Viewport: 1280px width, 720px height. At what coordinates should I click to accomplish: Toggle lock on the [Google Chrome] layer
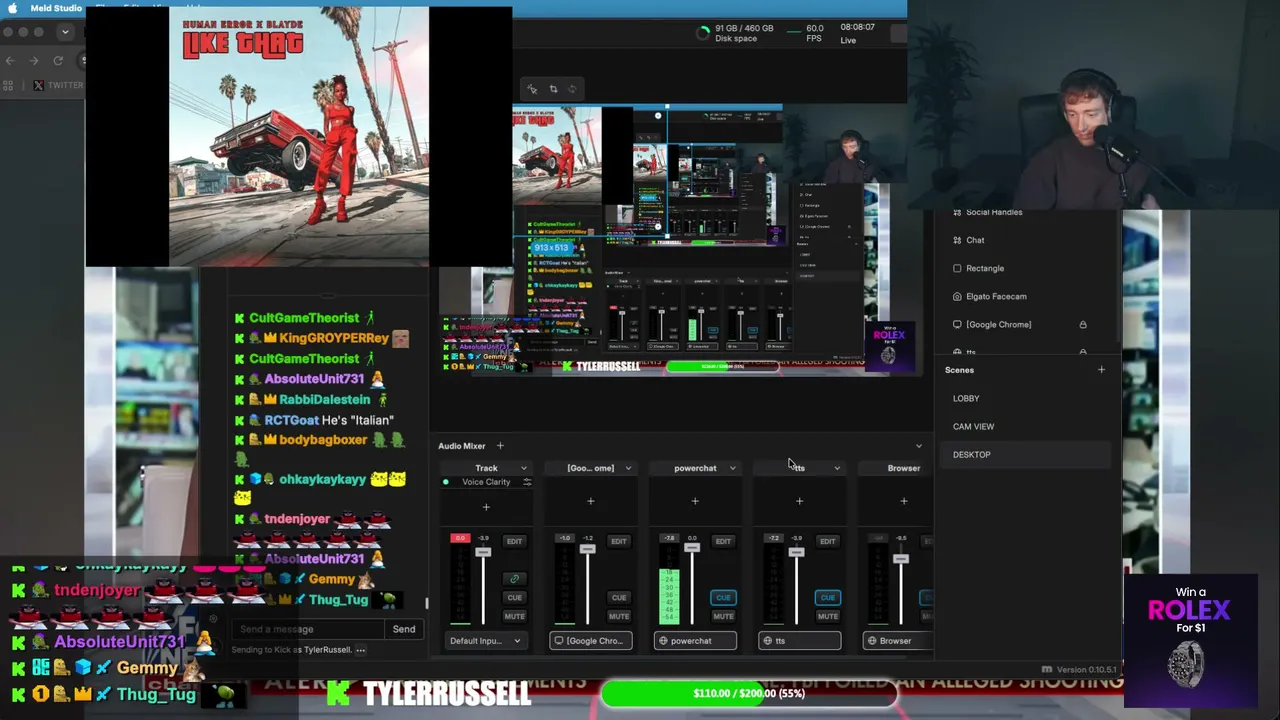click(x=1082, y=324)
